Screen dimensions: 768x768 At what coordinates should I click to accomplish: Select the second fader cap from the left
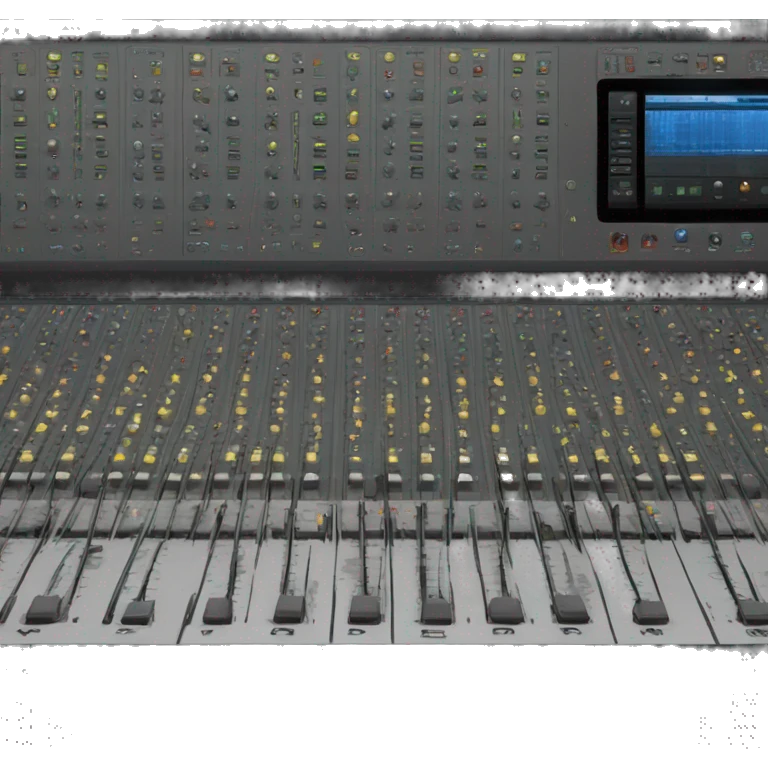coord(138,612)
